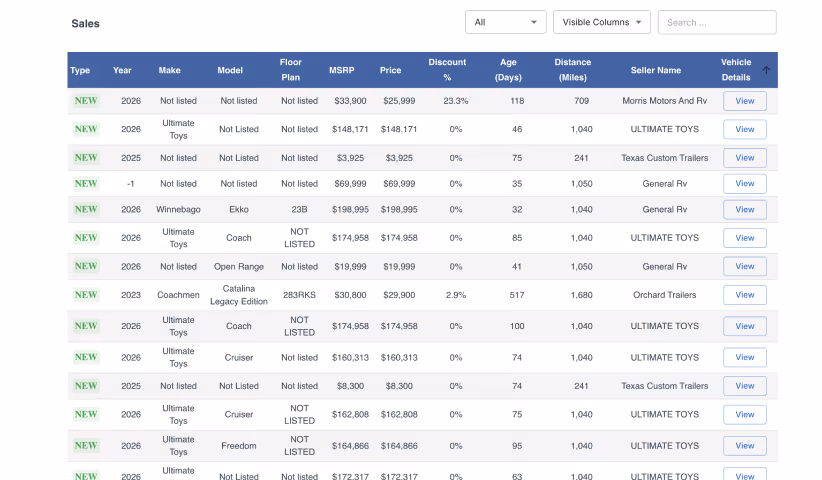Click the 23.3% discount value
822x480 pixels.
point(456,101)
